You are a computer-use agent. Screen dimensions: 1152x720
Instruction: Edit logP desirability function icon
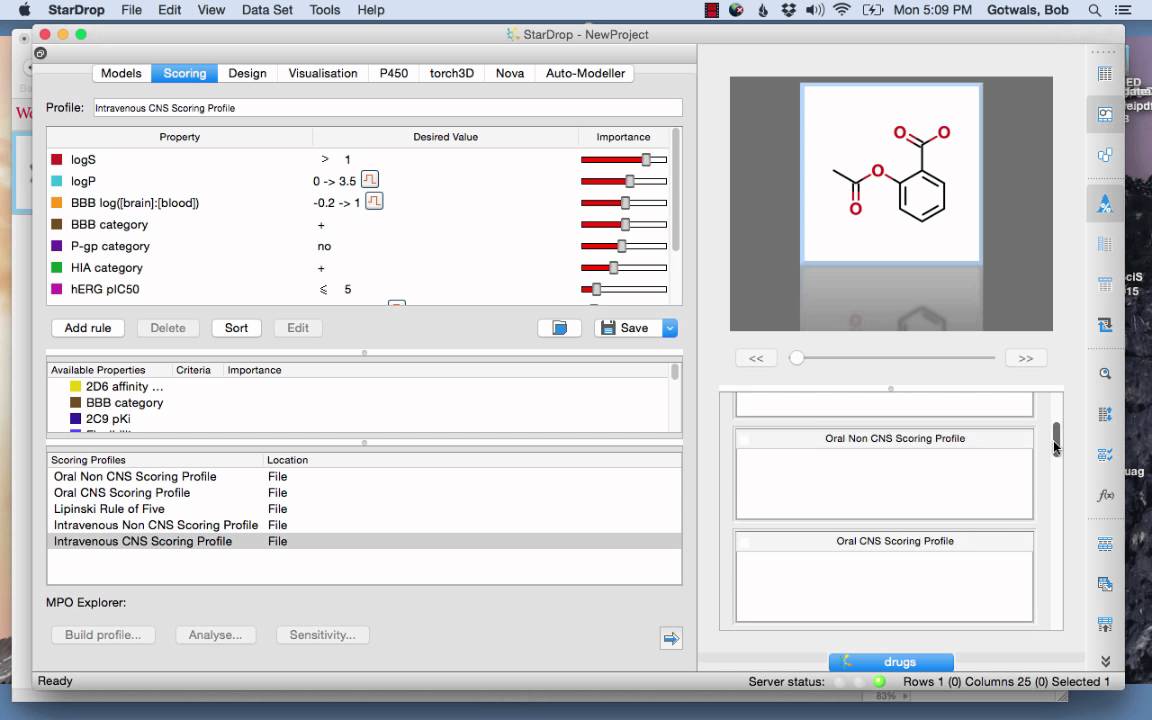[370, 179]
